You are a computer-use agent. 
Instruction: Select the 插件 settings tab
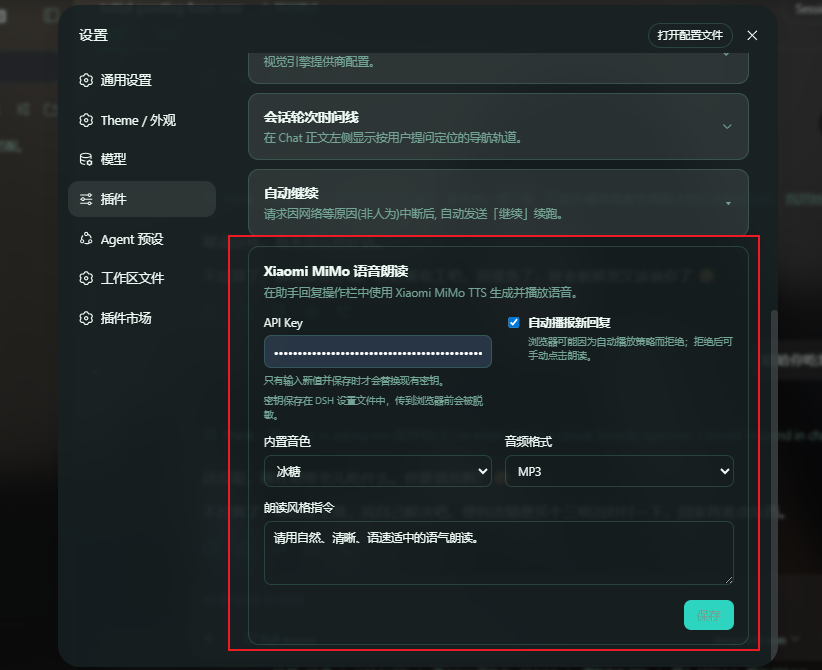click(x=142, y=199)
